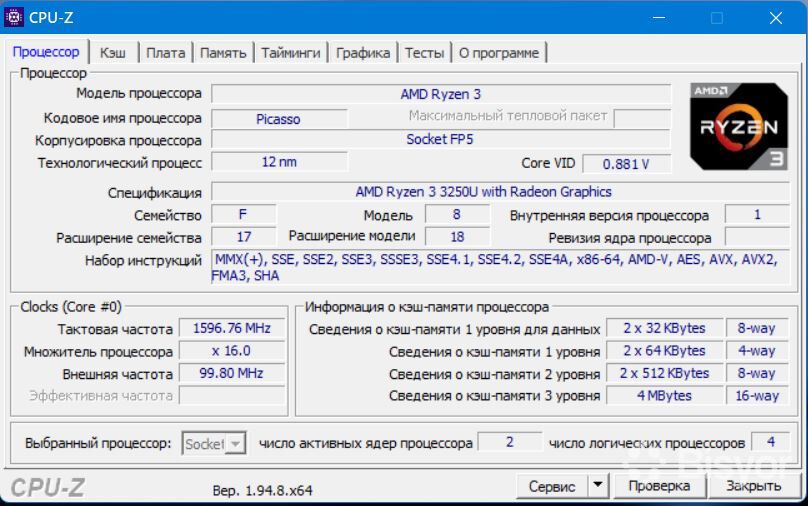Click the 4 MBytes L3 cache value
The width and height of the screenshot is (808, 506).
[664, 396]
